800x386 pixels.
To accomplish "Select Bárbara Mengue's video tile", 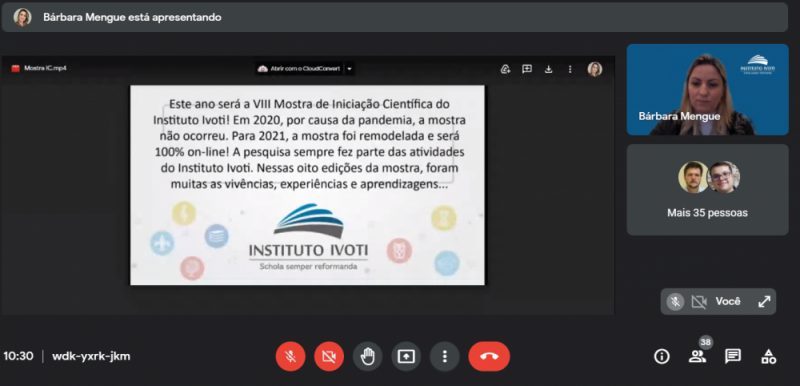I will click(707, 90).
